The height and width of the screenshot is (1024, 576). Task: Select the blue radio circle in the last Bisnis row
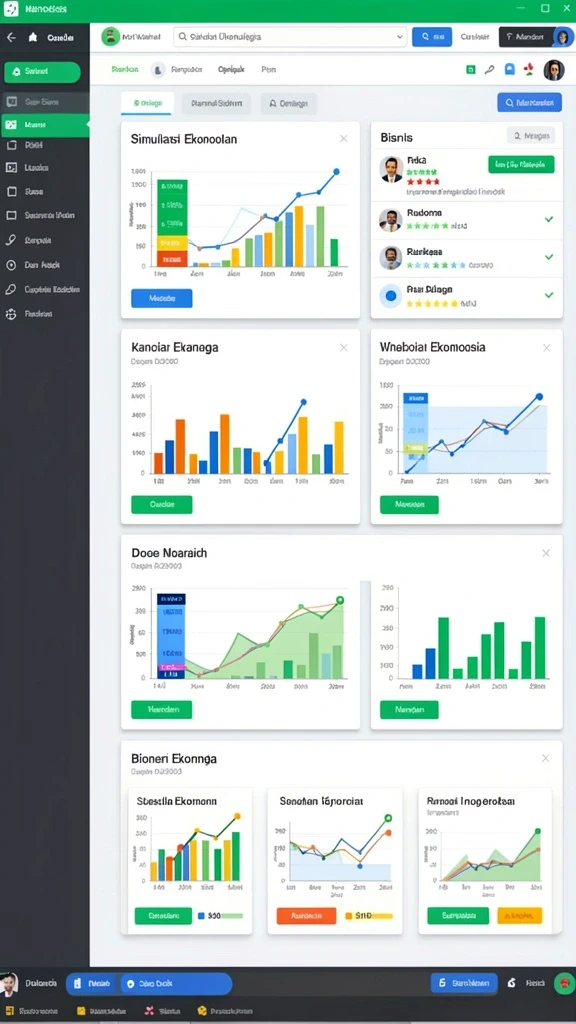391,296
